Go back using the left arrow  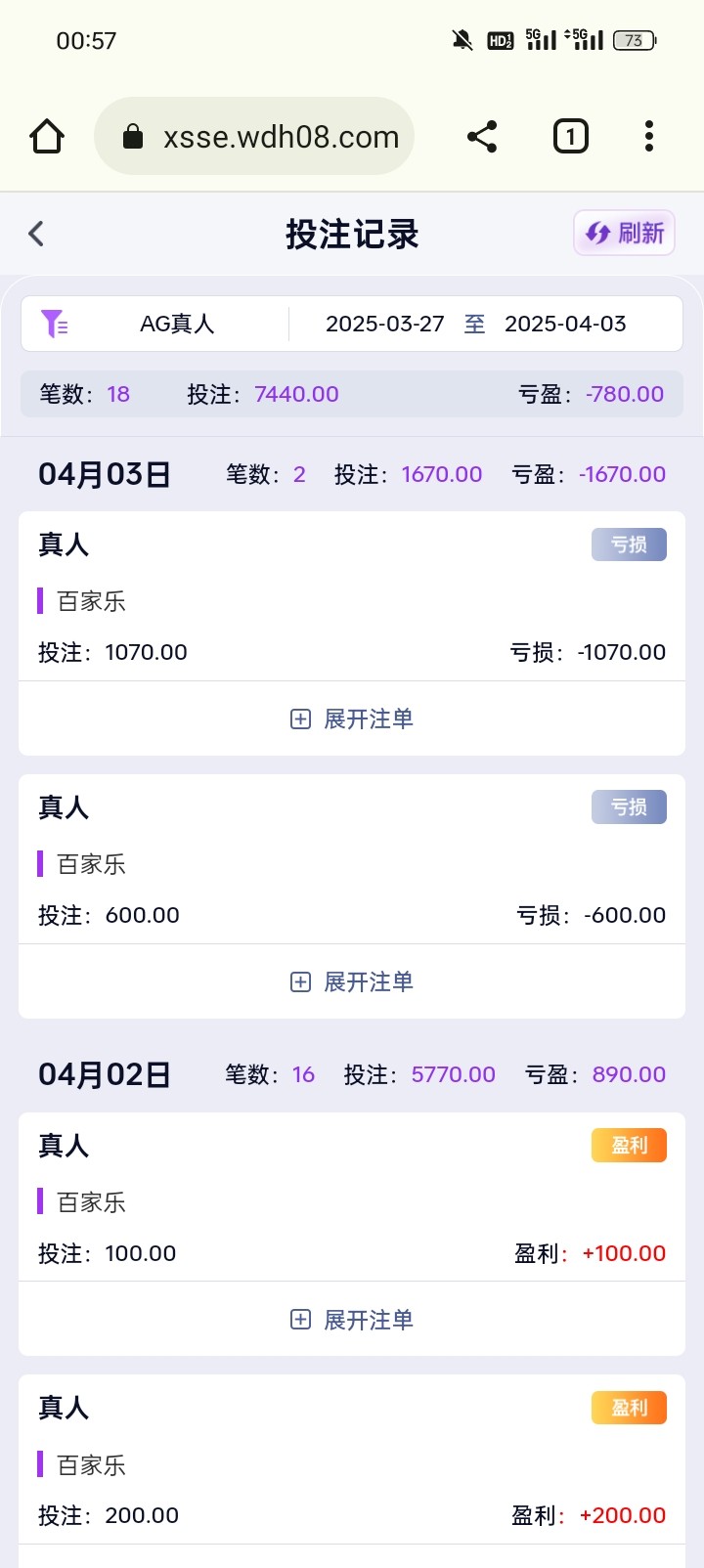(x=36, y=234)
